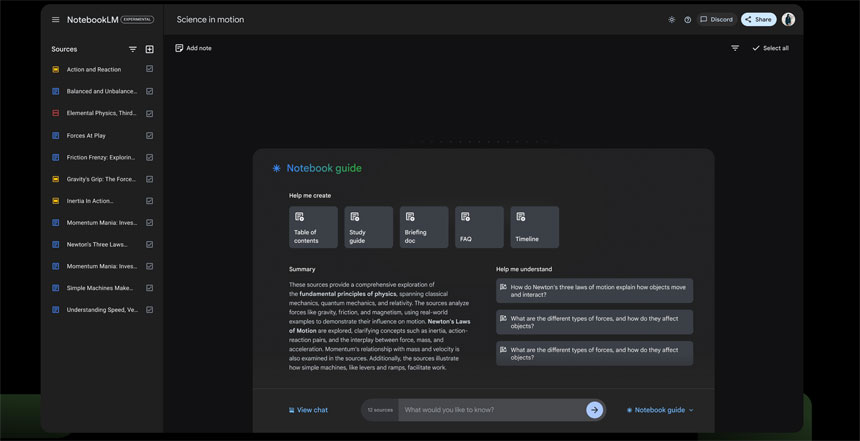Open View chat

[x=308, y=410]
